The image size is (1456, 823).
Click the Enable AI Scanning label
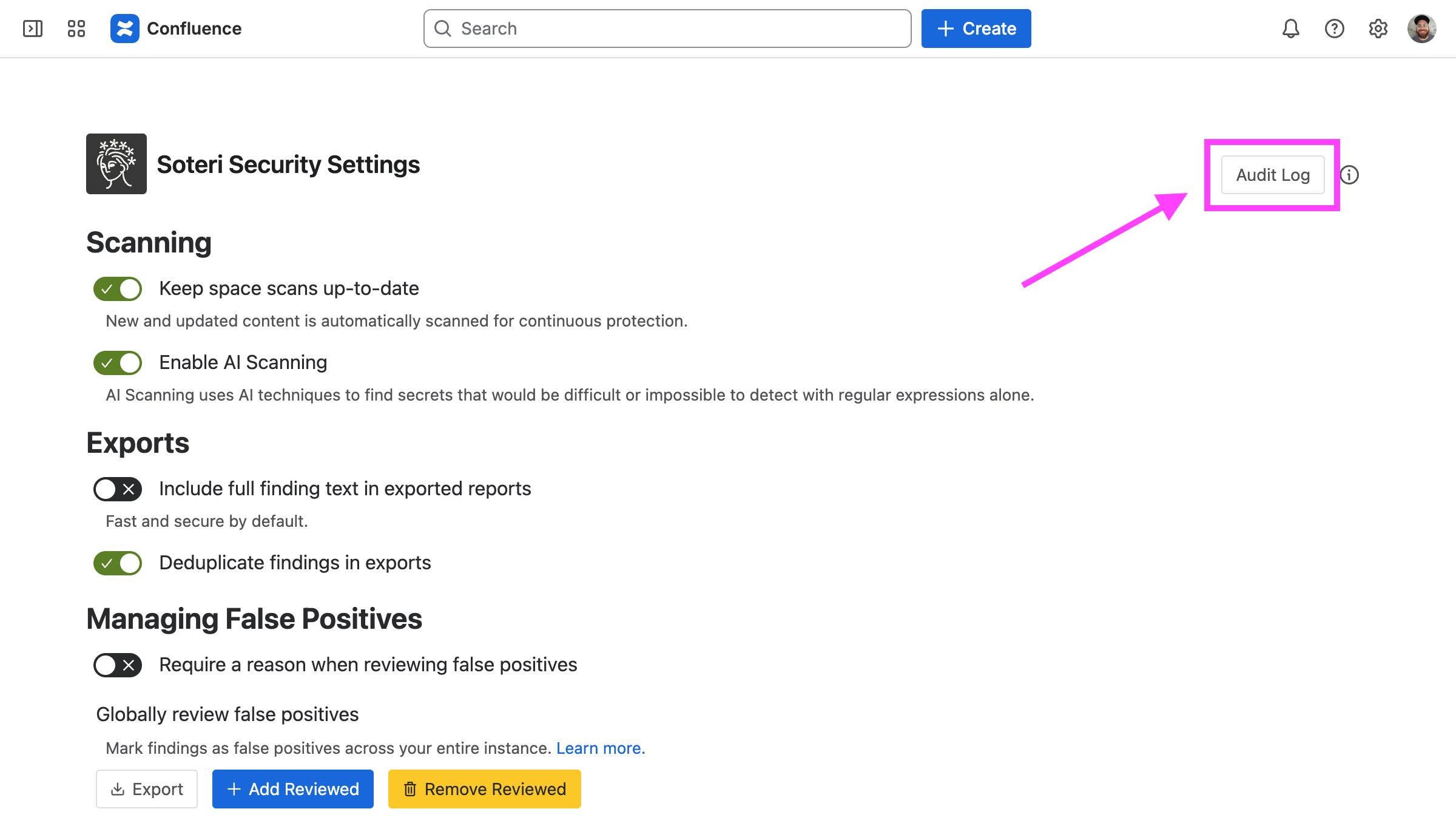[243, 362]
